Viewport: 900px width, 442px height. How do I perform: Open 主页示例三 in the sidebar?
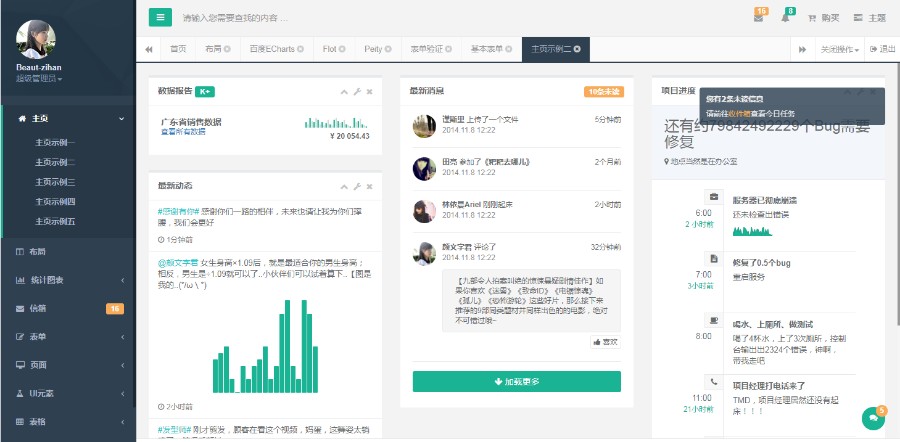pyautogui.click(x=55, y=182)
